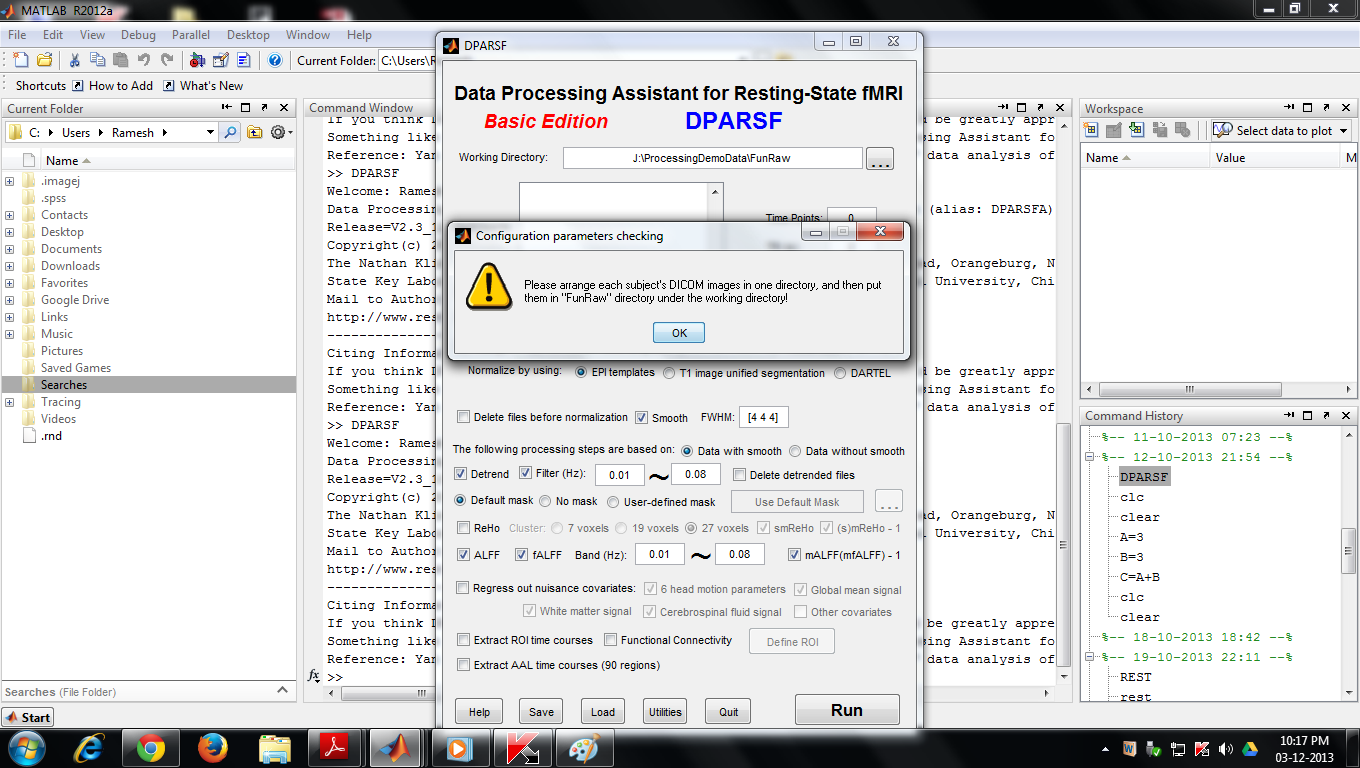Expand the Documents folder tree node
Image resolution: width=1360 pixels, height=768 pixels.
click(9, 249)
